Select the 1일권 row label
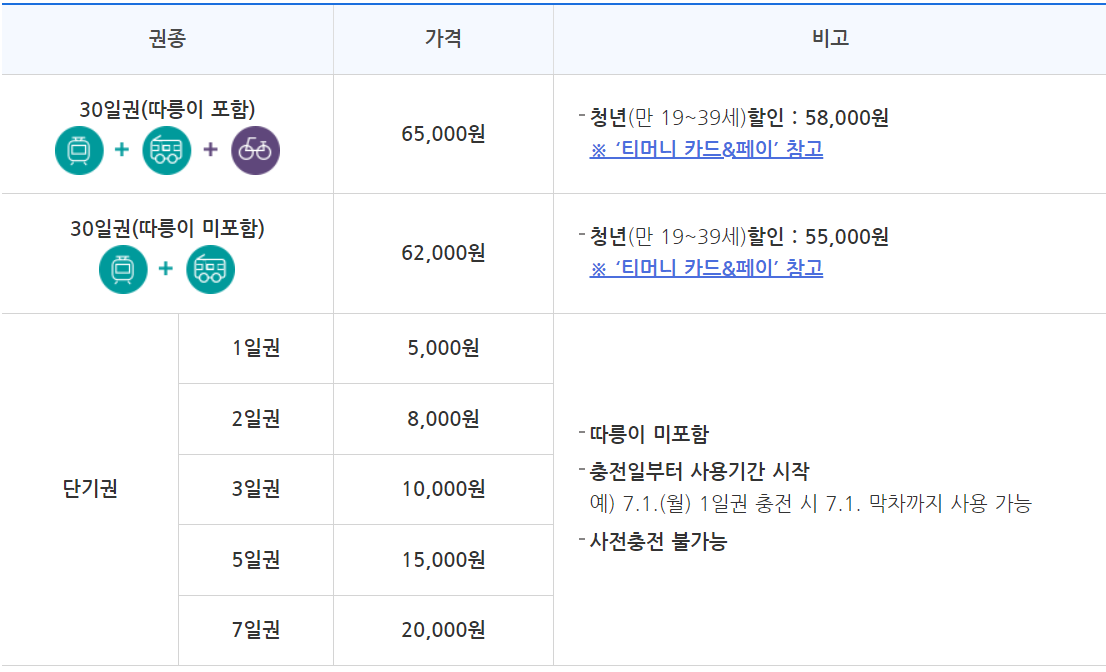Image resolution: width=1106 pixels, height=672 pixels. tap(256, 348)
